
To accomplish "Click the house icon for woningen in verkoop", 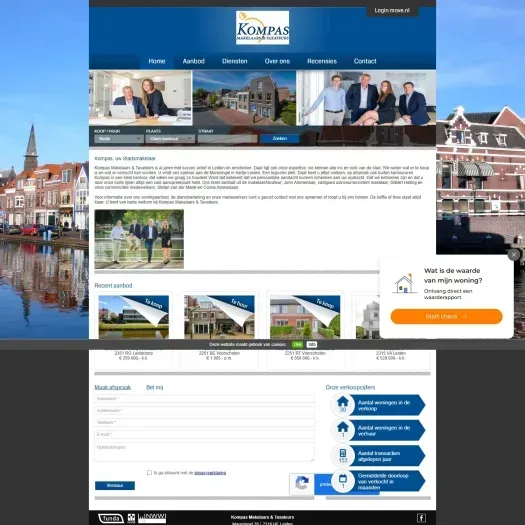I will pyautogui.click(x=343, y=401).
